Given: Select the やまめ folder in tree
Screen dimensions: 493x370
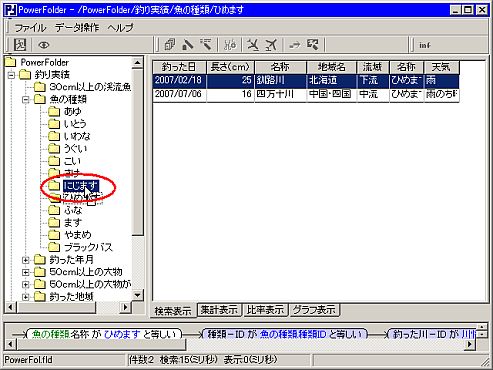Looking at the screenshot, I should (x=78, y=235).
